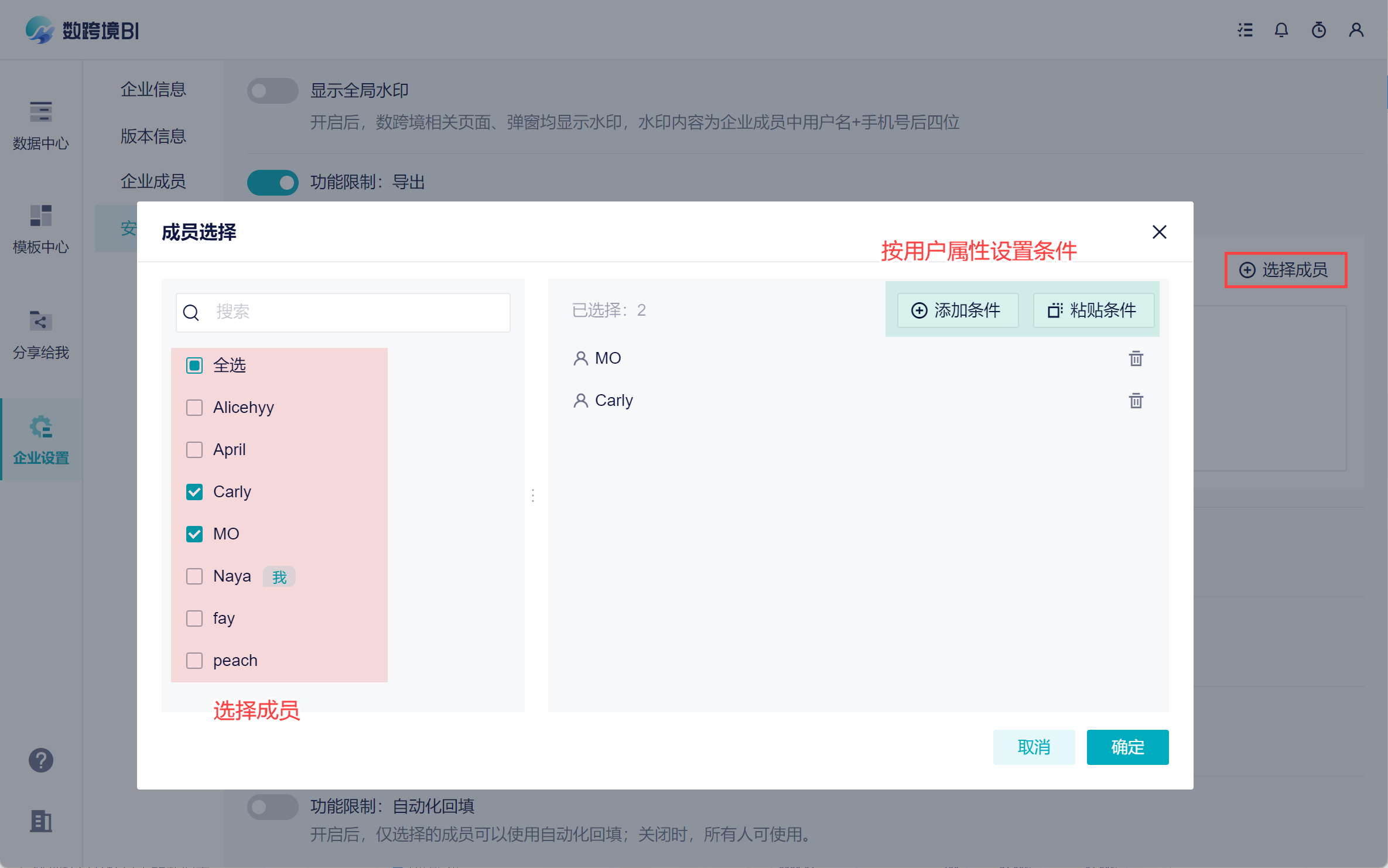Open 数据中心 in the left sidebar
This screenshot has height=868, width=1388.
pos(41,125)
